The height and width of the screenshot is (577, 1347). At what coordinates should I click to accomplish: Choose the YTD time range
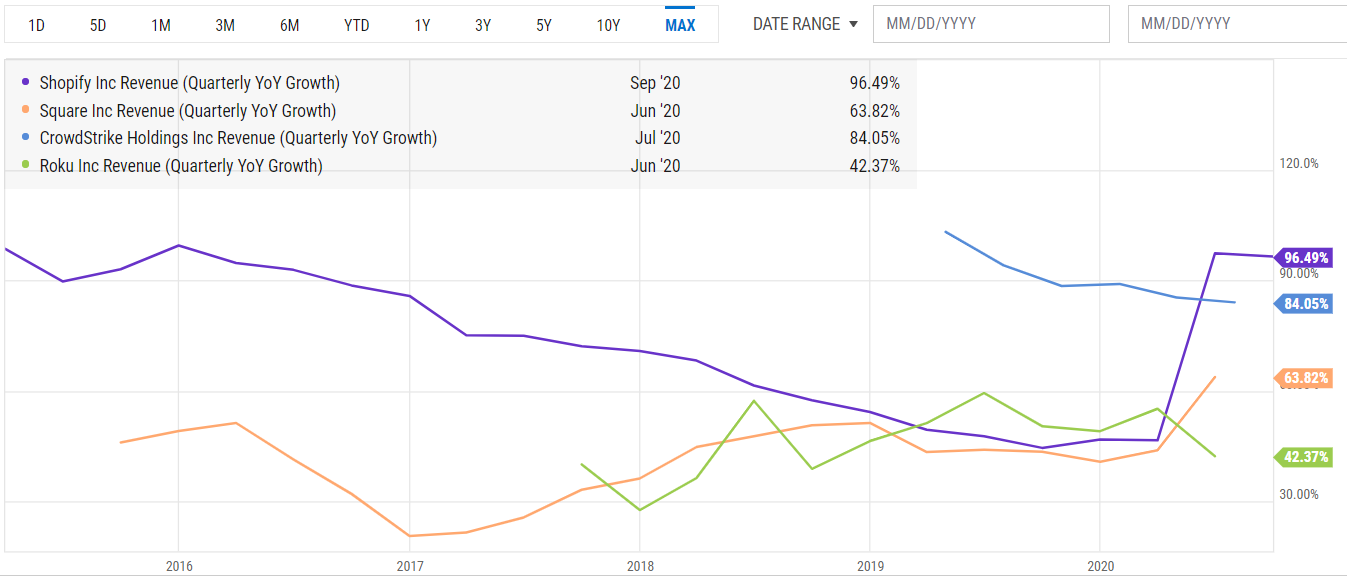click(356, 25)
